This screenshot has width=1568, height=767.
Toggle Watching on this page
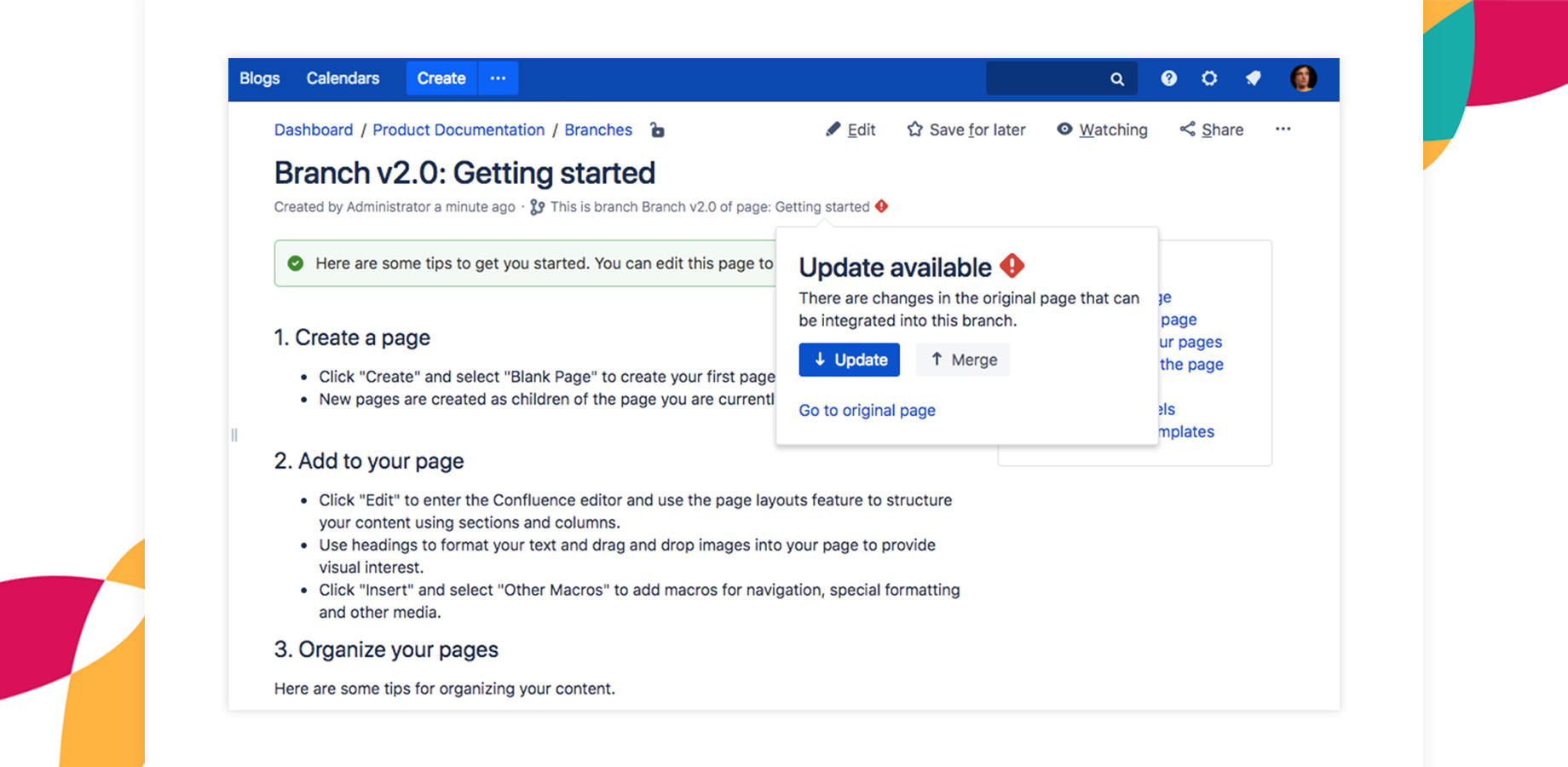click(x=1102, y=130)
